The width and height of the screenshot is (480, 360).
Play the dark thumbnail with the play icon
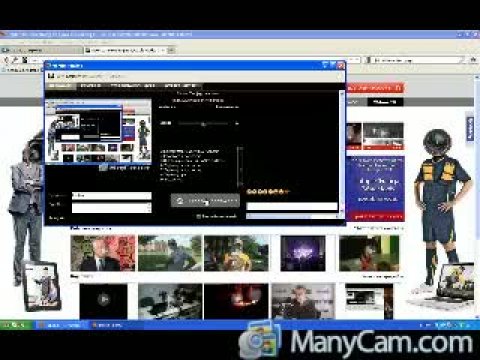103,301
